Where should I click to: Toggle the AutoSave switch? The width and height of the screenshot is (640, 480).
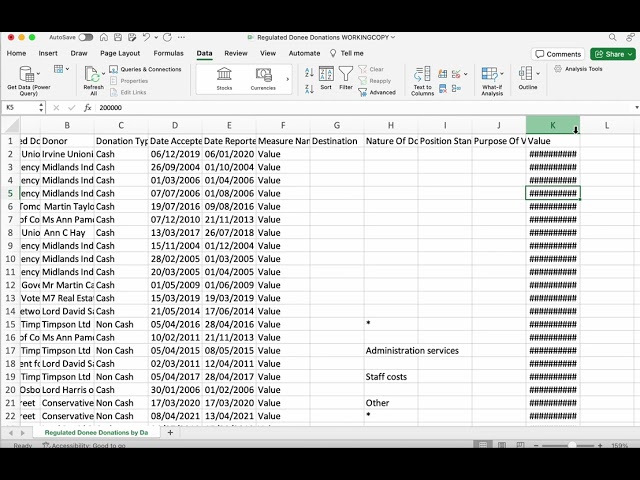tap(86, 37)
